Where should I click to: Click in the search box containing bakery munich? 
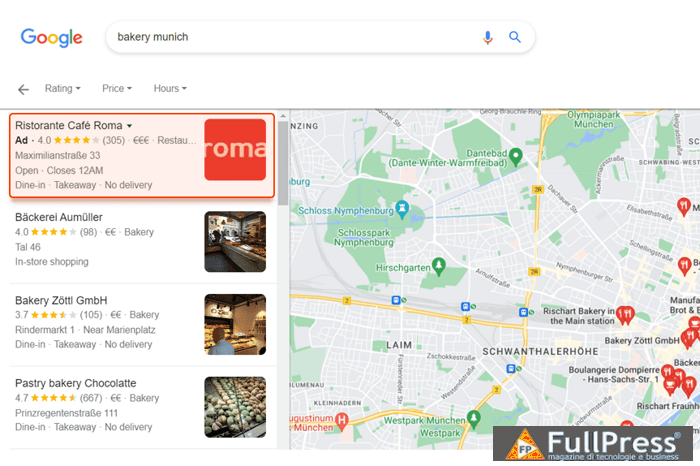pos(290,38)
